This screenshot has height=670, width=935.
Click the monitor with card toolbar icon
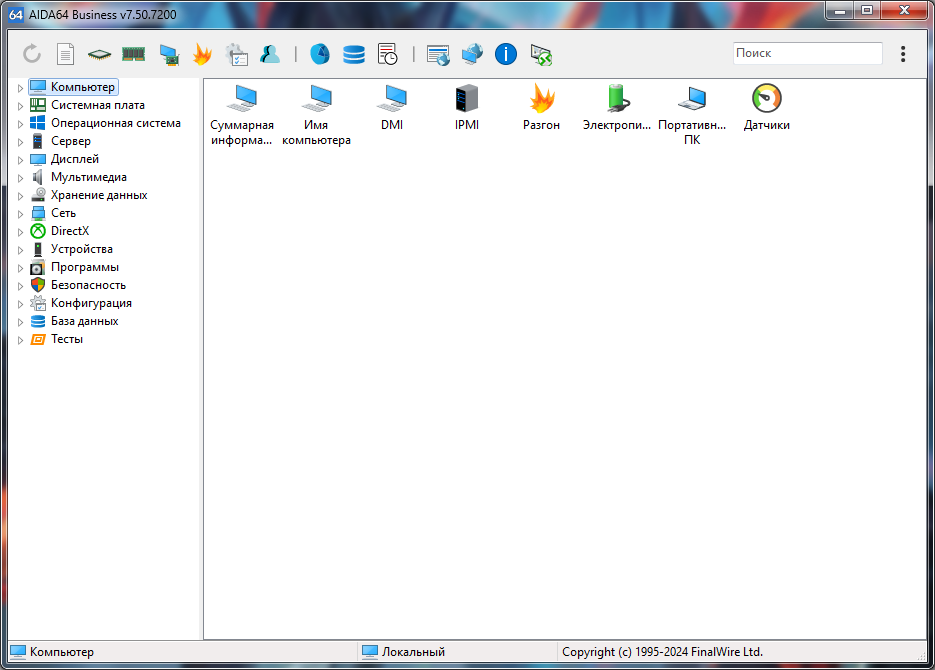[169, 55]
